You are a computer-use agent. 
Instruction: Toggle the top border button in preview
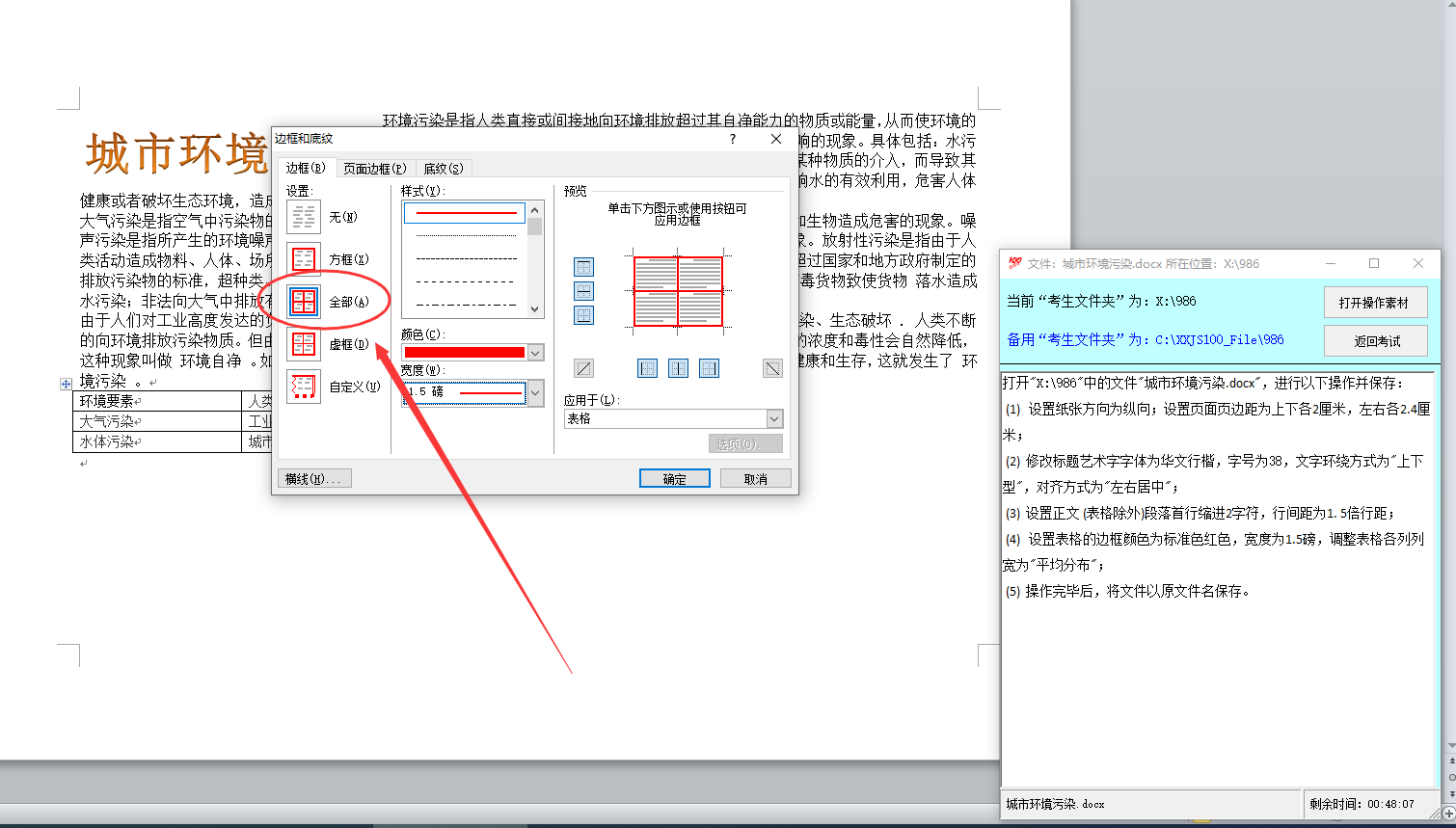583,267
